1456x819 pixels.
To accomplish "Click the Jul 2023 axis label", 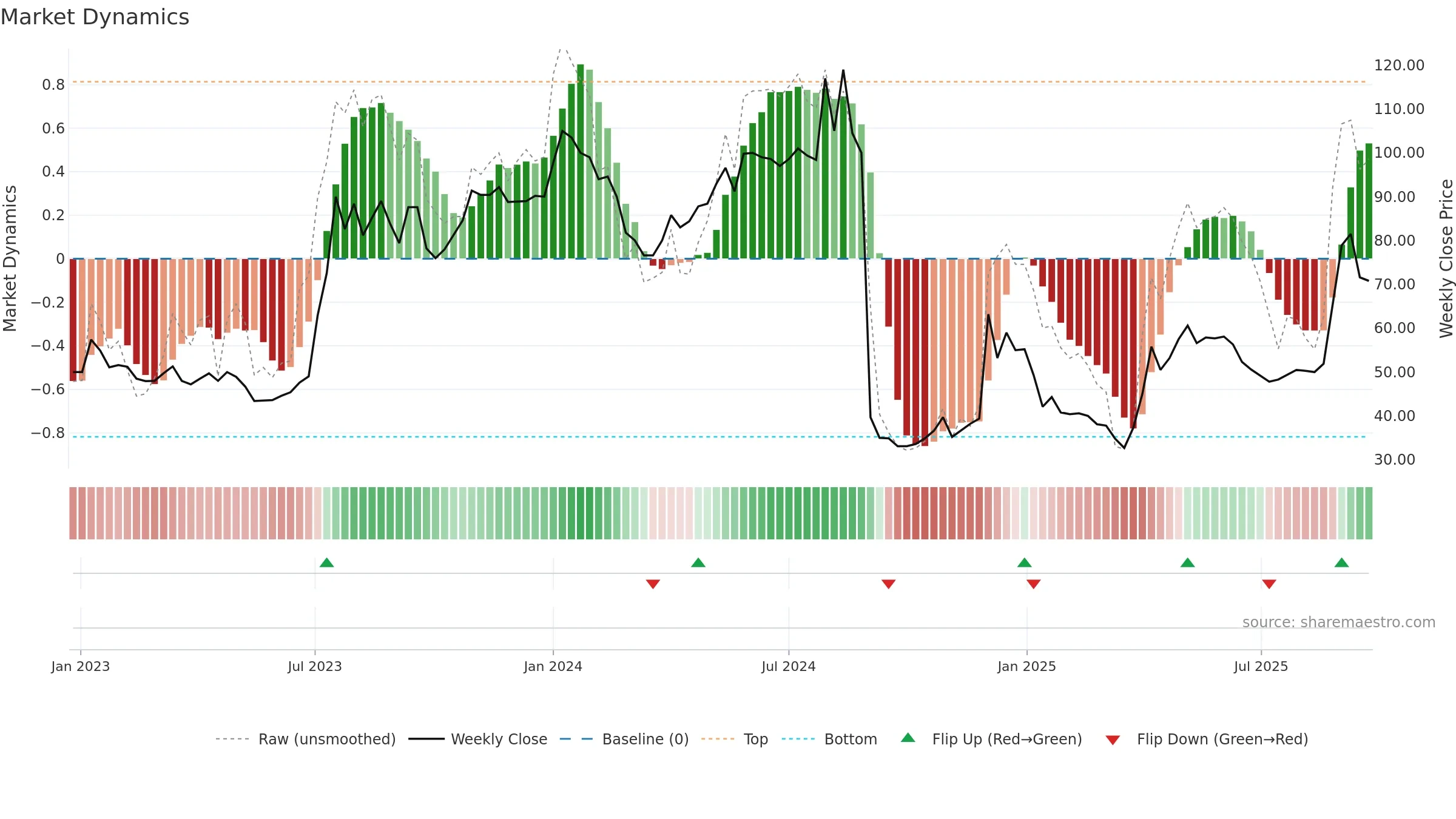I will point(315,666).
